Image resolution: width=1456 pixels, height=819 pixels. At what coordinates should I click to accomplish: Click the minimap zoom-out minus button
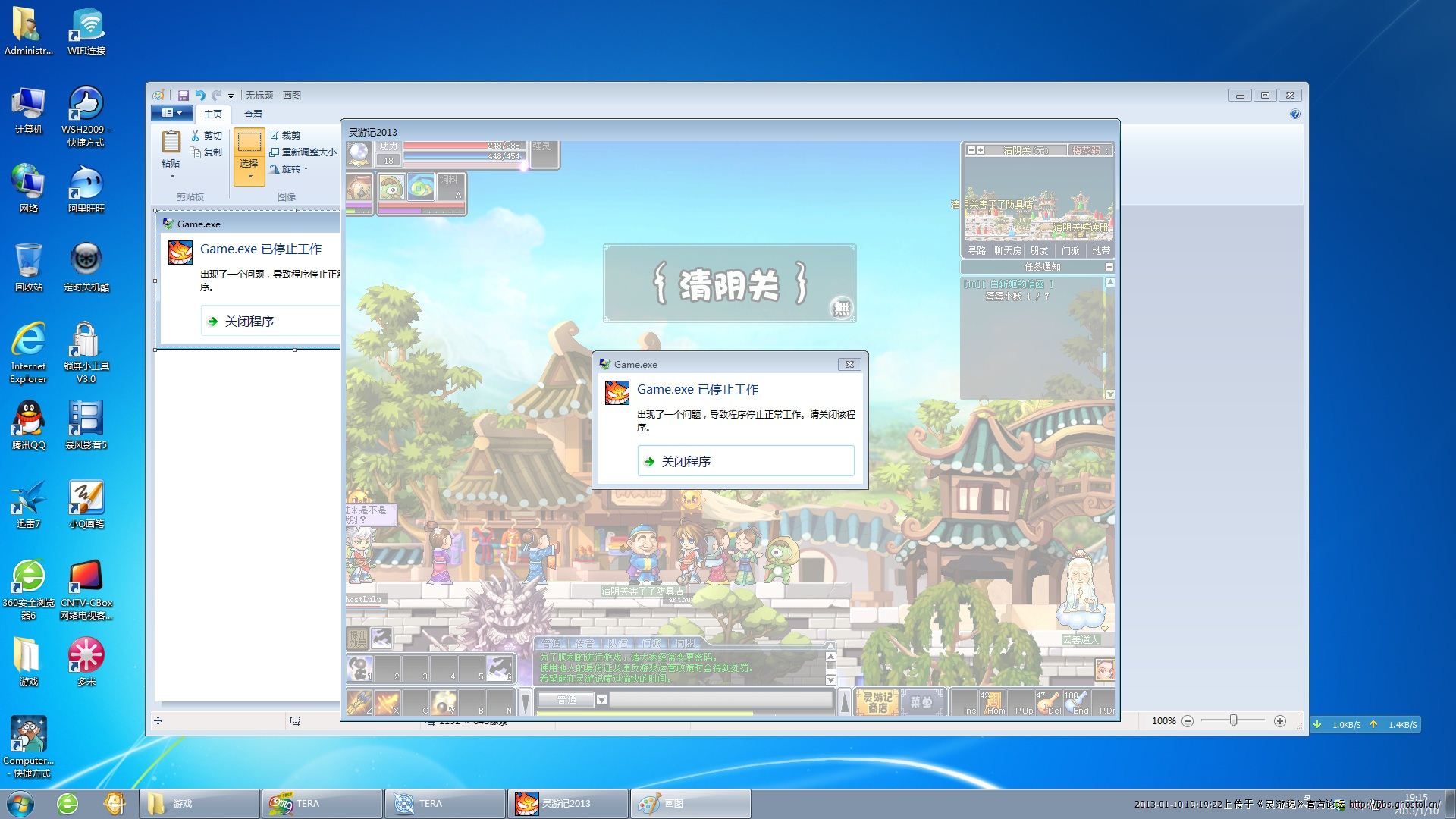pyautogui.click(x=971, y=150)
